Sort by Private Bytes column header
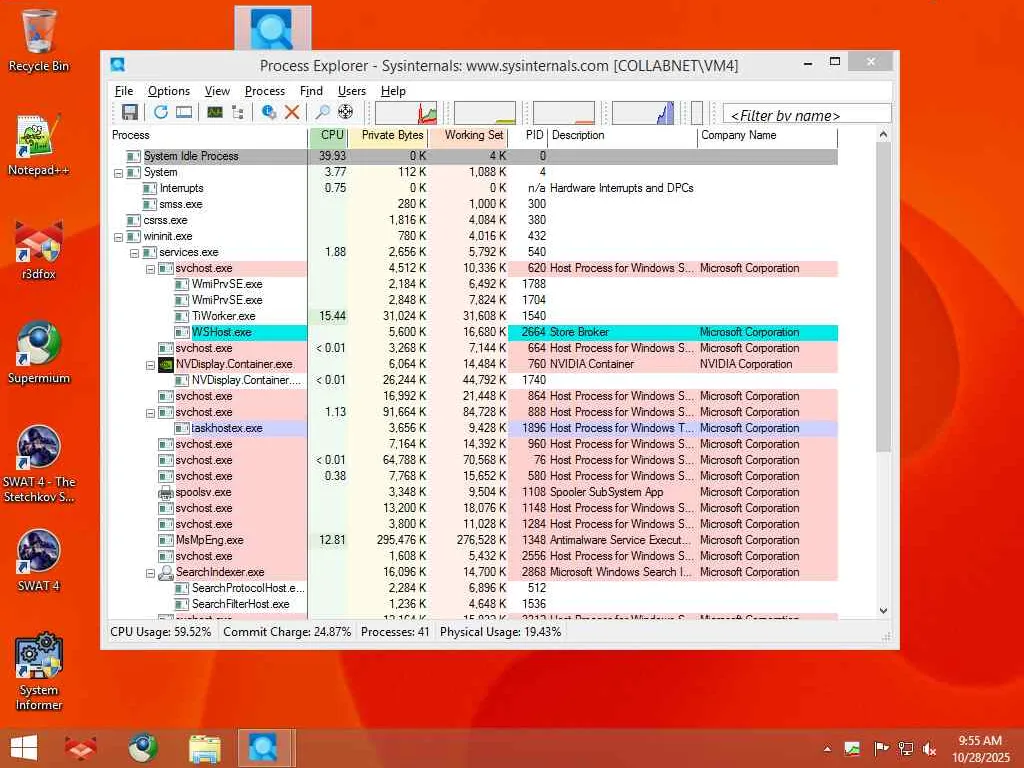 389,135
